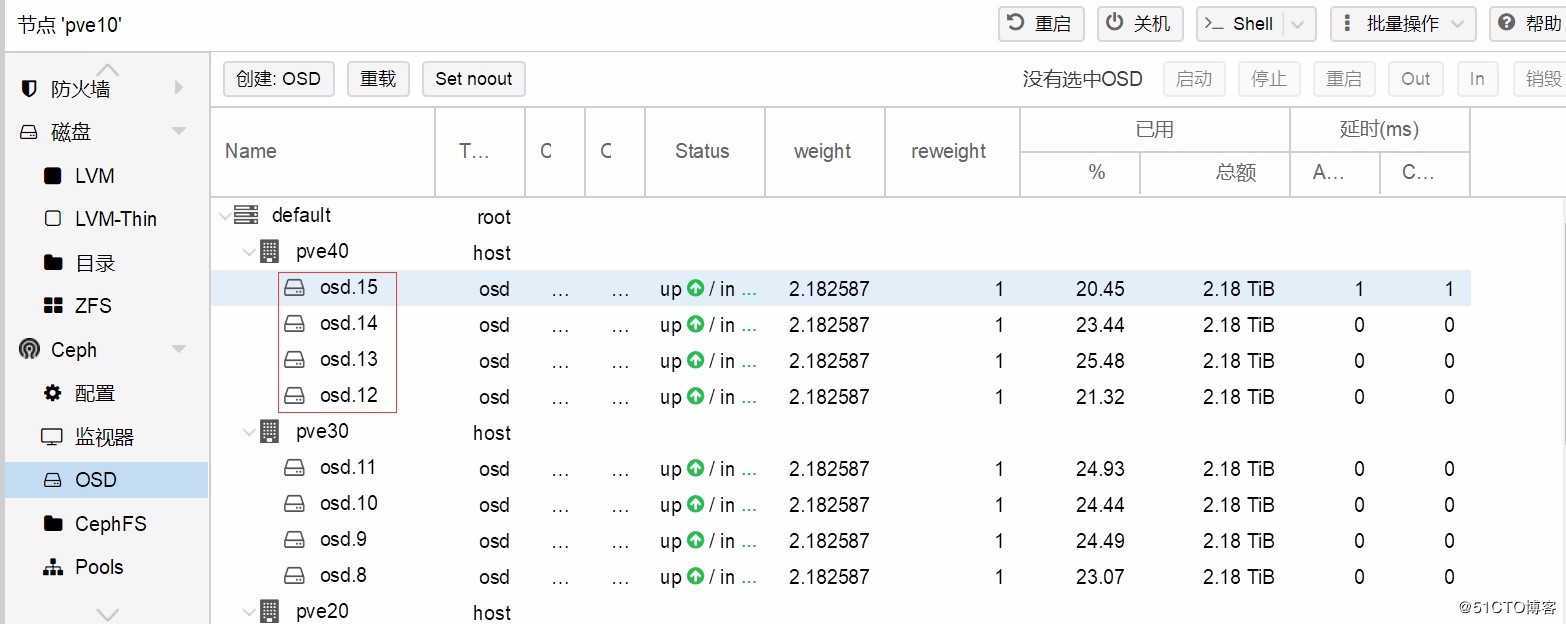
Task: Click the drive icon for osd.14
Action: (x=294, y=324)
